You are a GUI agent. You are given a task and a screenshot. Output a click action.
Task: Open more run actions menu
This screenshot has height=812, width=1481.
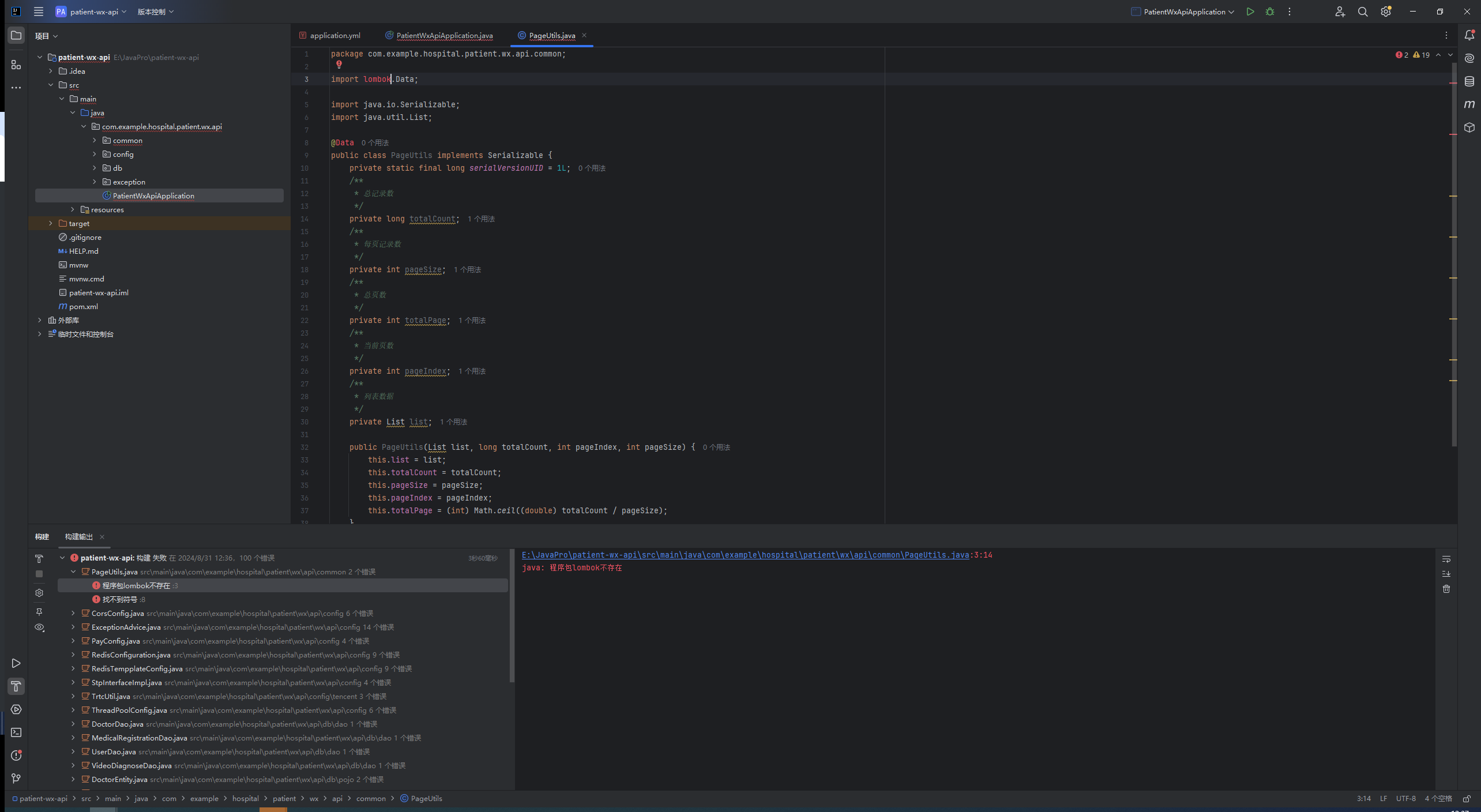pyautogui.click(x=1290, y=12)
